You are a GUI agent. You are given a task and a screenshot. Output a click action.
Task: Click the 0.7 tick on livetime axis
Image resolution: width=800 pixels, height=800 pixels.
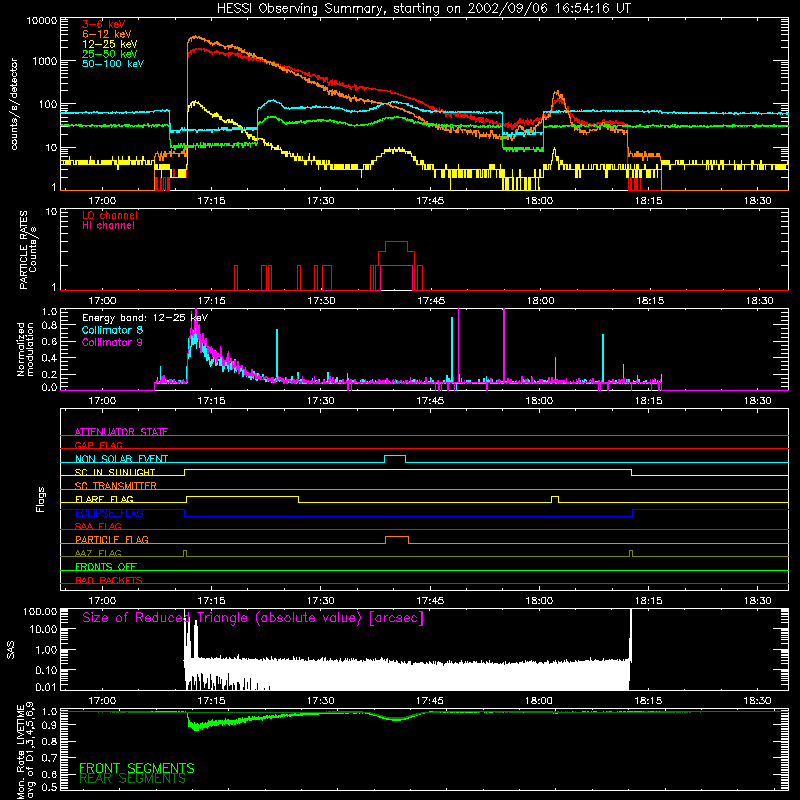tap(49, 757)
